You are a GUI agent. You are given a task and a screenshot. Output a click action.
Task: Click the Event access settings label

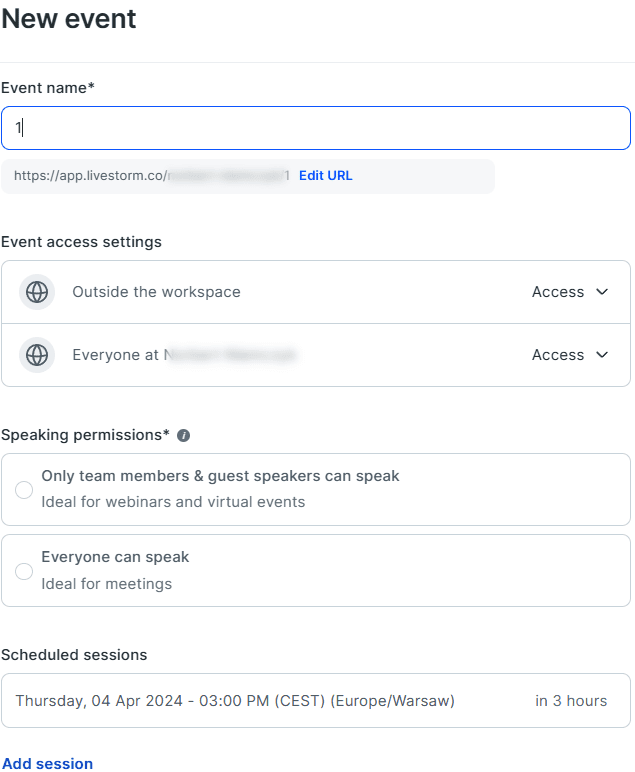(x=81, y=242)
